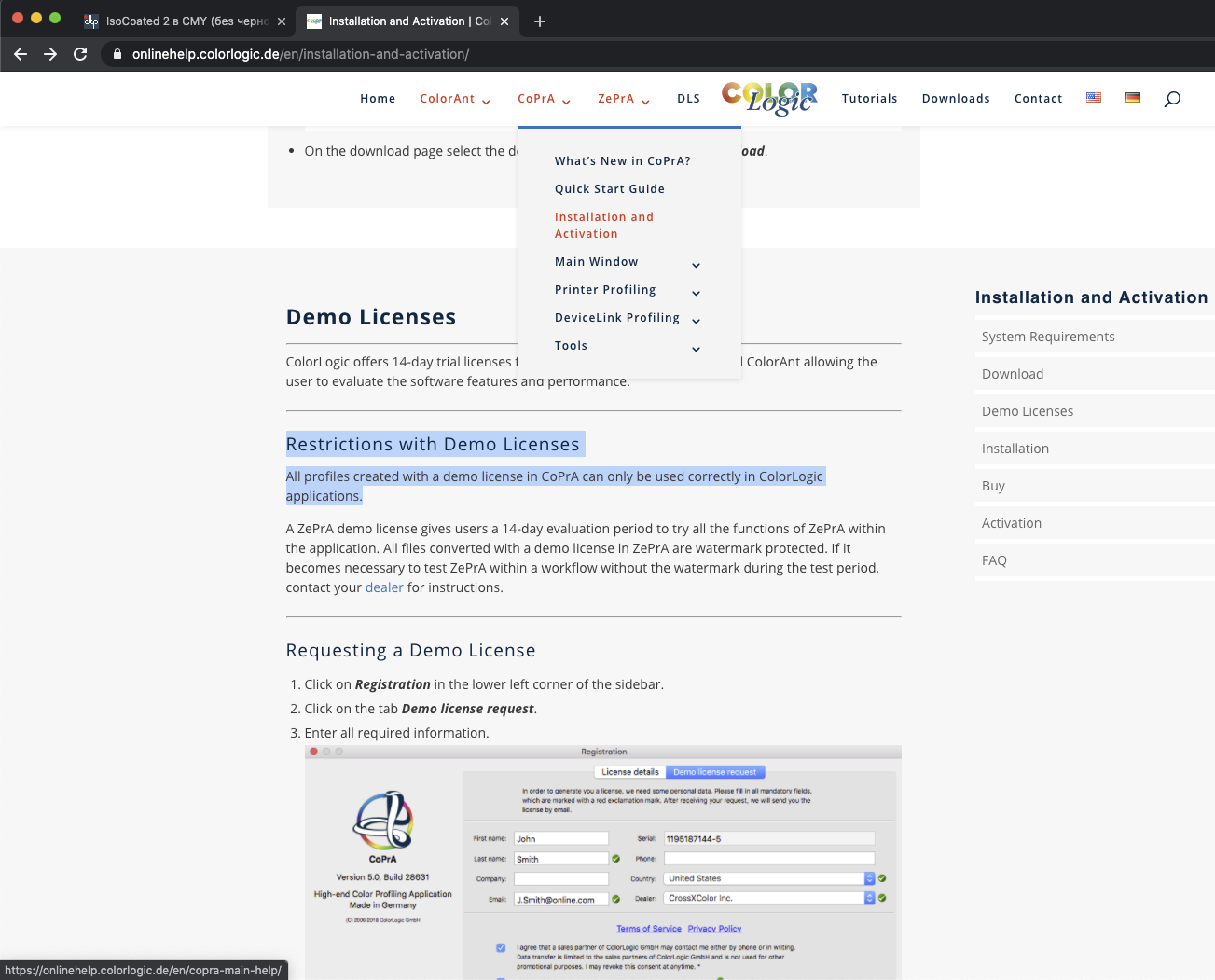This screenshot has width=1215, height=980.
Task: Open Home in the navigation
Action: (378, 99)
